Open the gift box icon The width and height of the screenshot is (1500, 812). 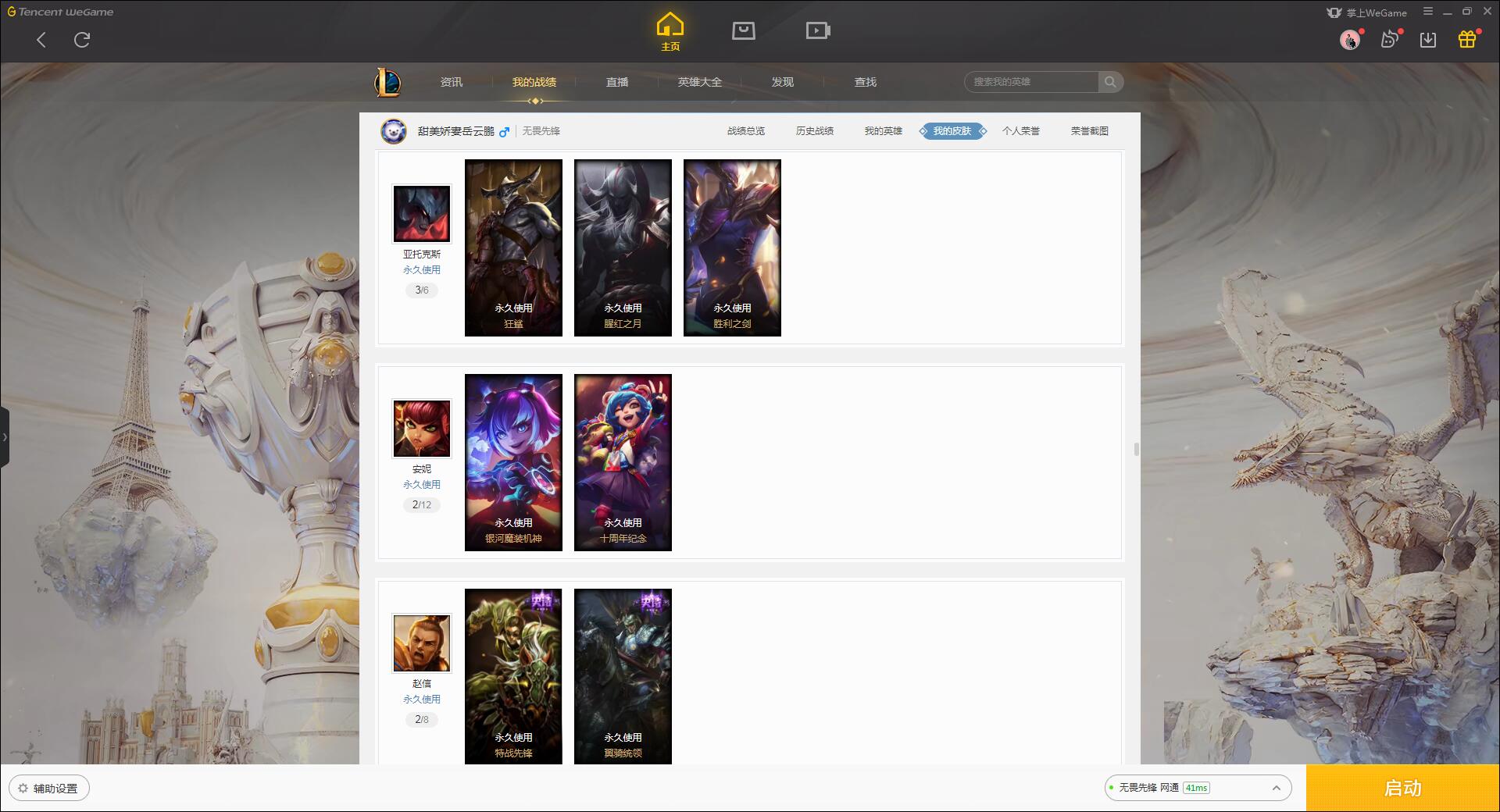[1467, 39]
